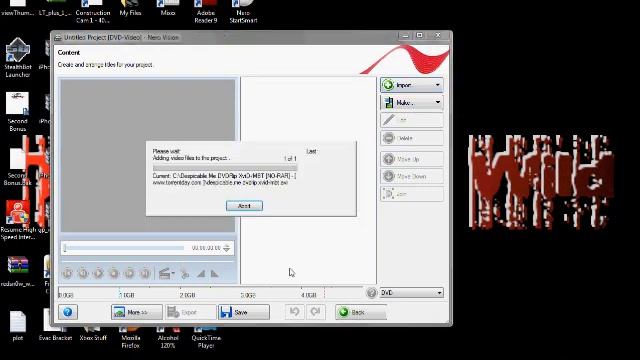Click the 00:00:00:00 timecode field

coord(206,248)
